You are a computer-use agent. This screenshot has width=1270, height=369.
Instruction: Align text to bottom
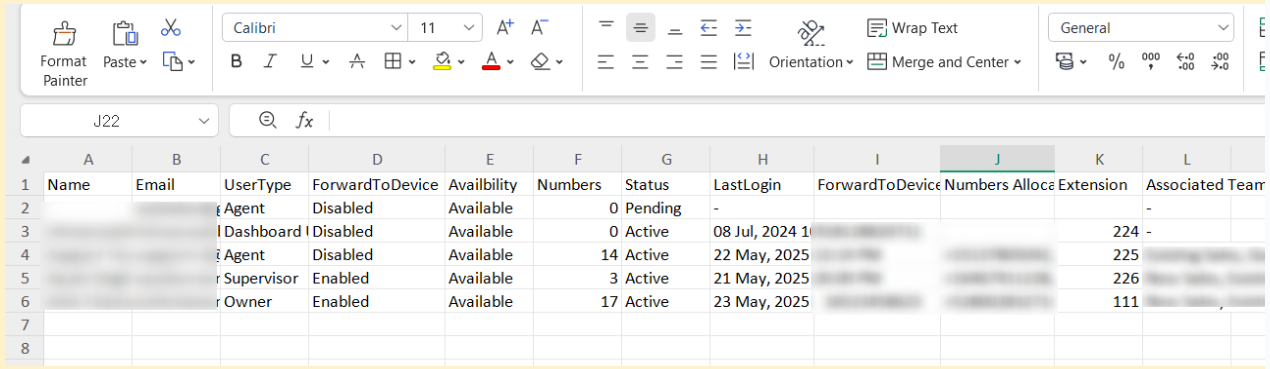(675, 28)
